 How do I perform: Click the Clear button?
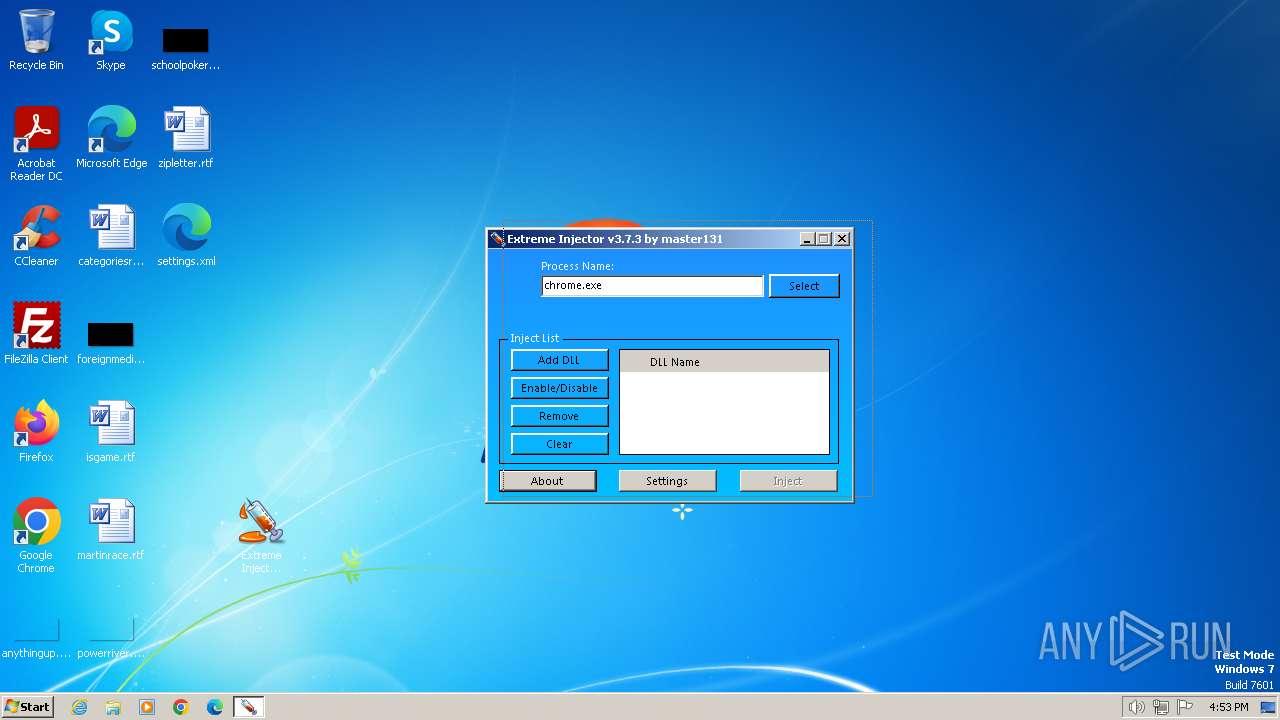pyautogui.click(x=559, y=444)
